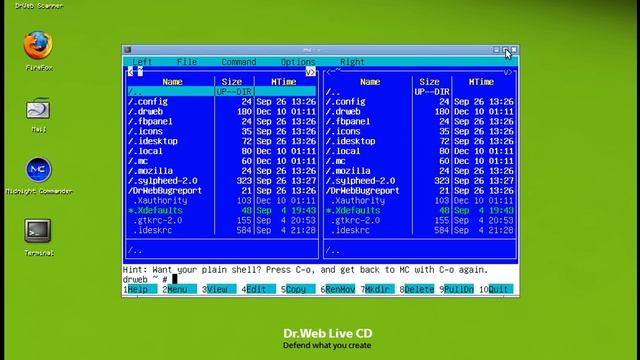Select *.Xdefaults in right panel
This screenshot has height=360, width=640.
(420, 210)
